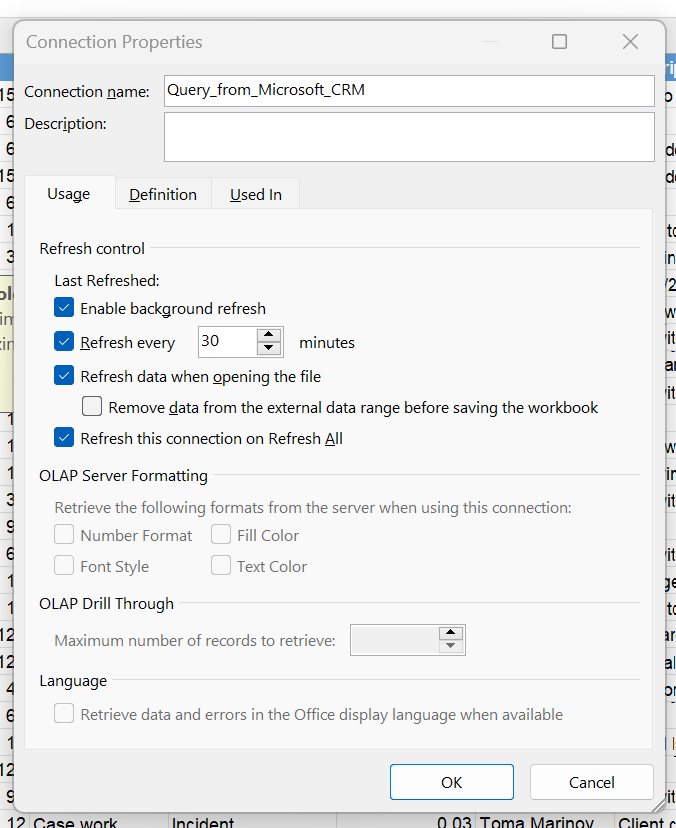Open the Used In tab
Viewport: 676px width, 828px height.
255,194
